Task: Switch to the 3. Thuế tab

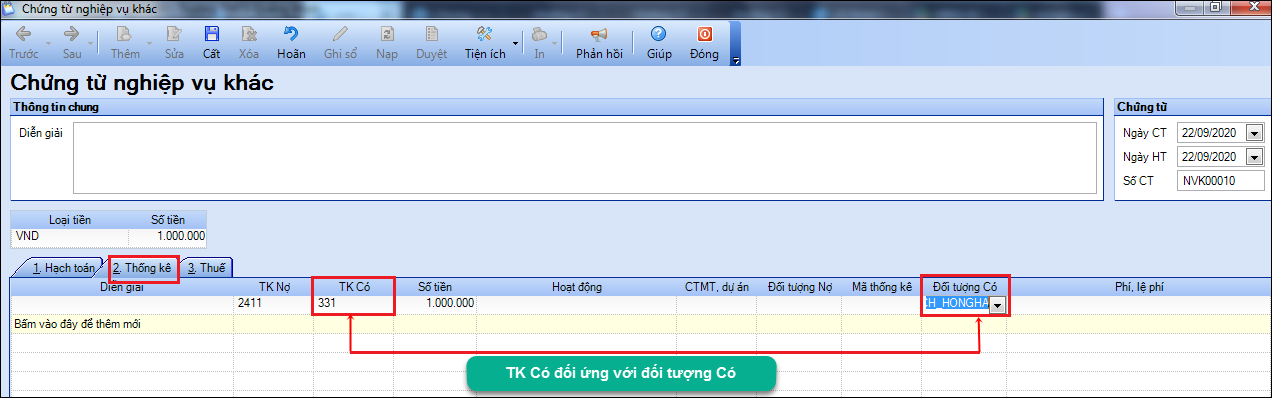Action: coord(207,268)
